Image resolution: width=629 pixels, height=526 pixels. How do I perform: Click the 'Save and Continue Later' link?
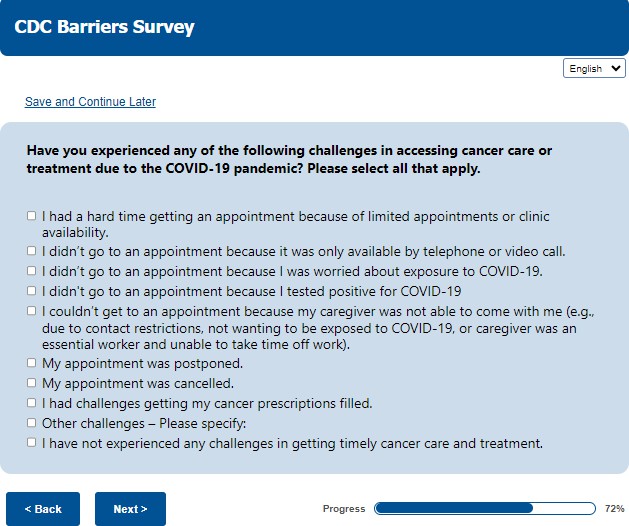pyautogui.click(x=90, y=102)
